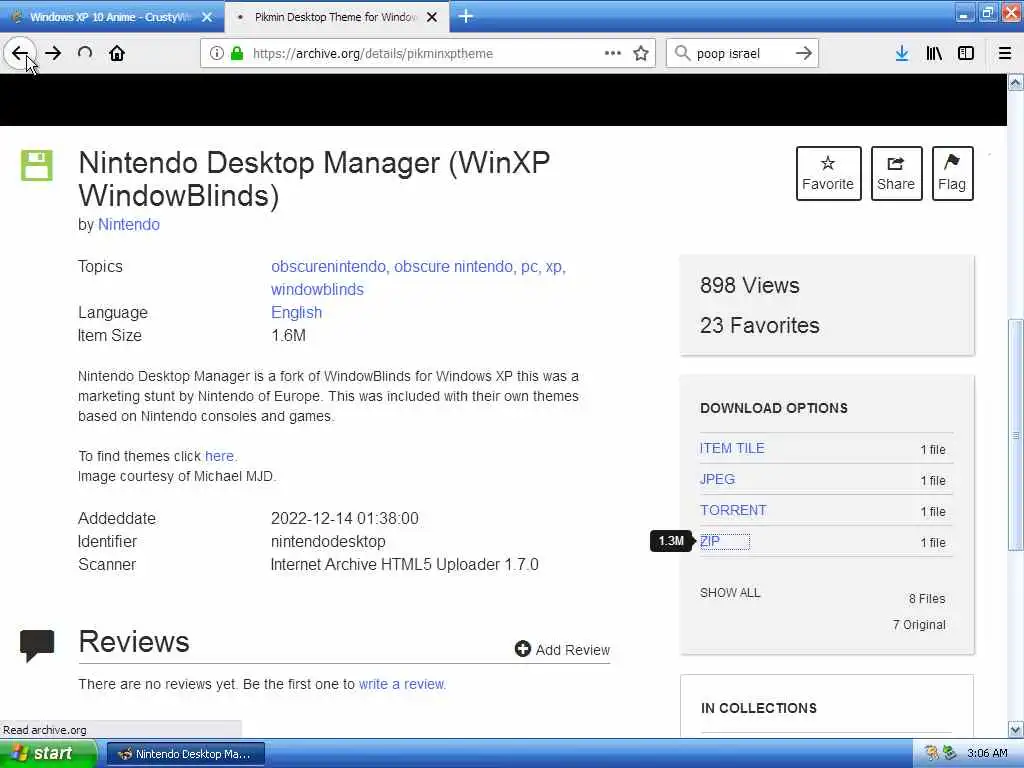Select Nintendo Desktop Ma... taskbar button
Viewport: 1024px width, 768px height.
pyautogui.click(x=185, y=754)
